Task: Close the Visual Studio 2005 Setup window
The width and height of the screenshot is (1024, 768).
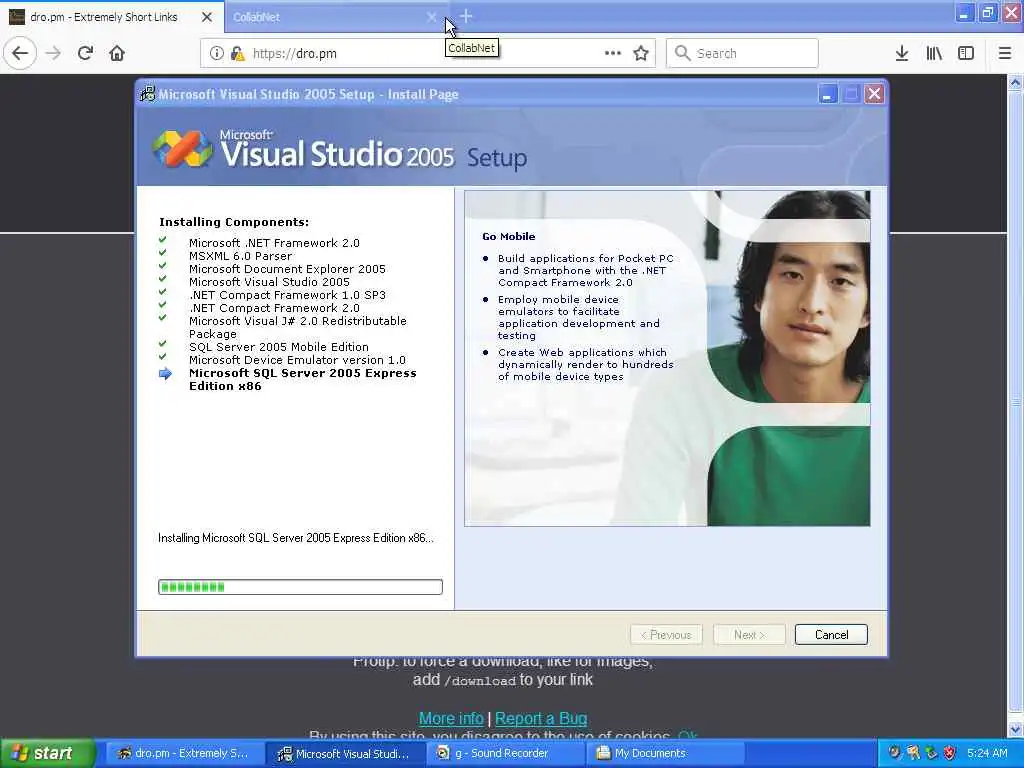Action: tap(874, 94)
